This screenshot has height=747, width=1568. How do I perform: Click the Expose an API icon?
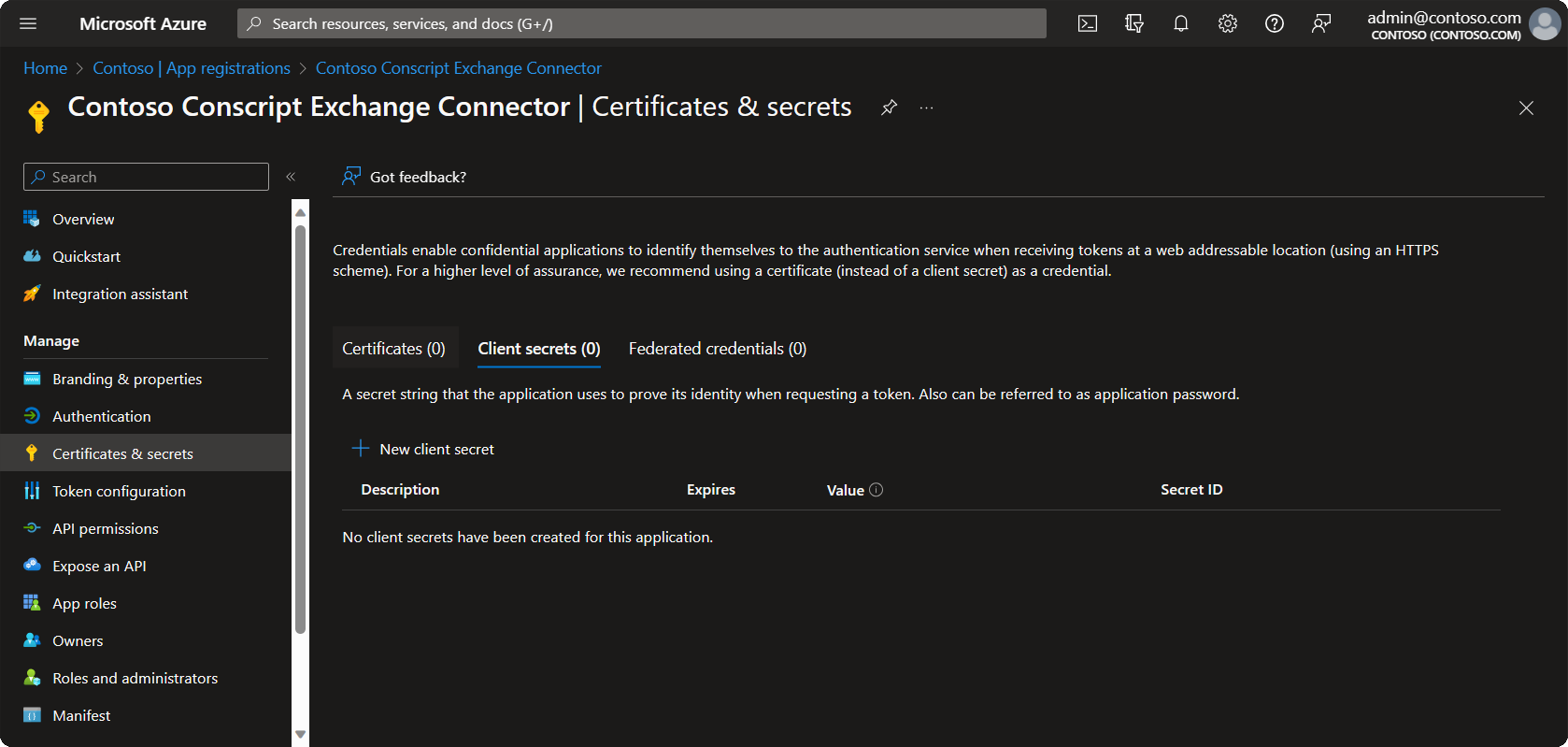tap(32, 566)
